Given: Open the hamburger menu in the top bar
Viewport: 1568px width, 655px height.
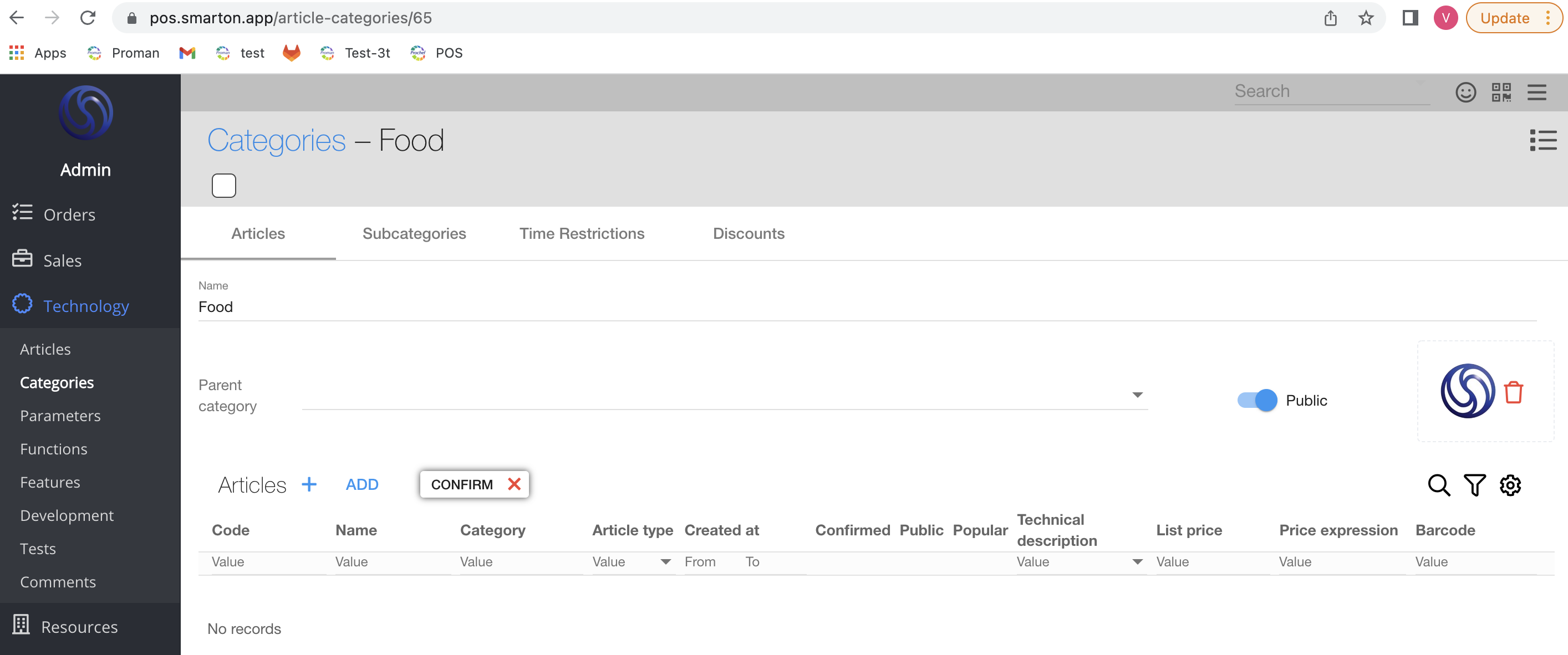Looking at the screenshot, I should (1536, 93).
